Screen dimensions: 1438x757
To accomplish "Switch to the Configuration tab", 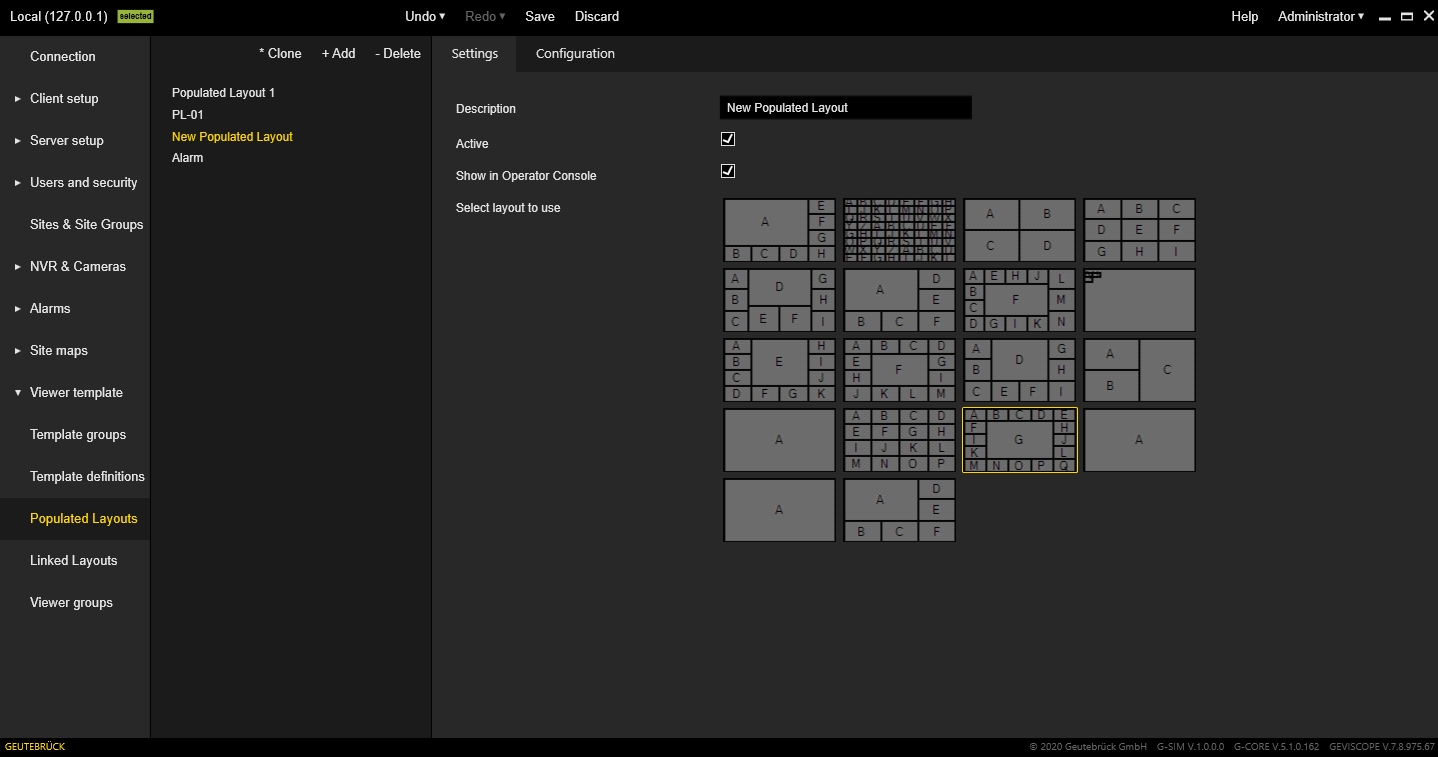I will [575, 54].
